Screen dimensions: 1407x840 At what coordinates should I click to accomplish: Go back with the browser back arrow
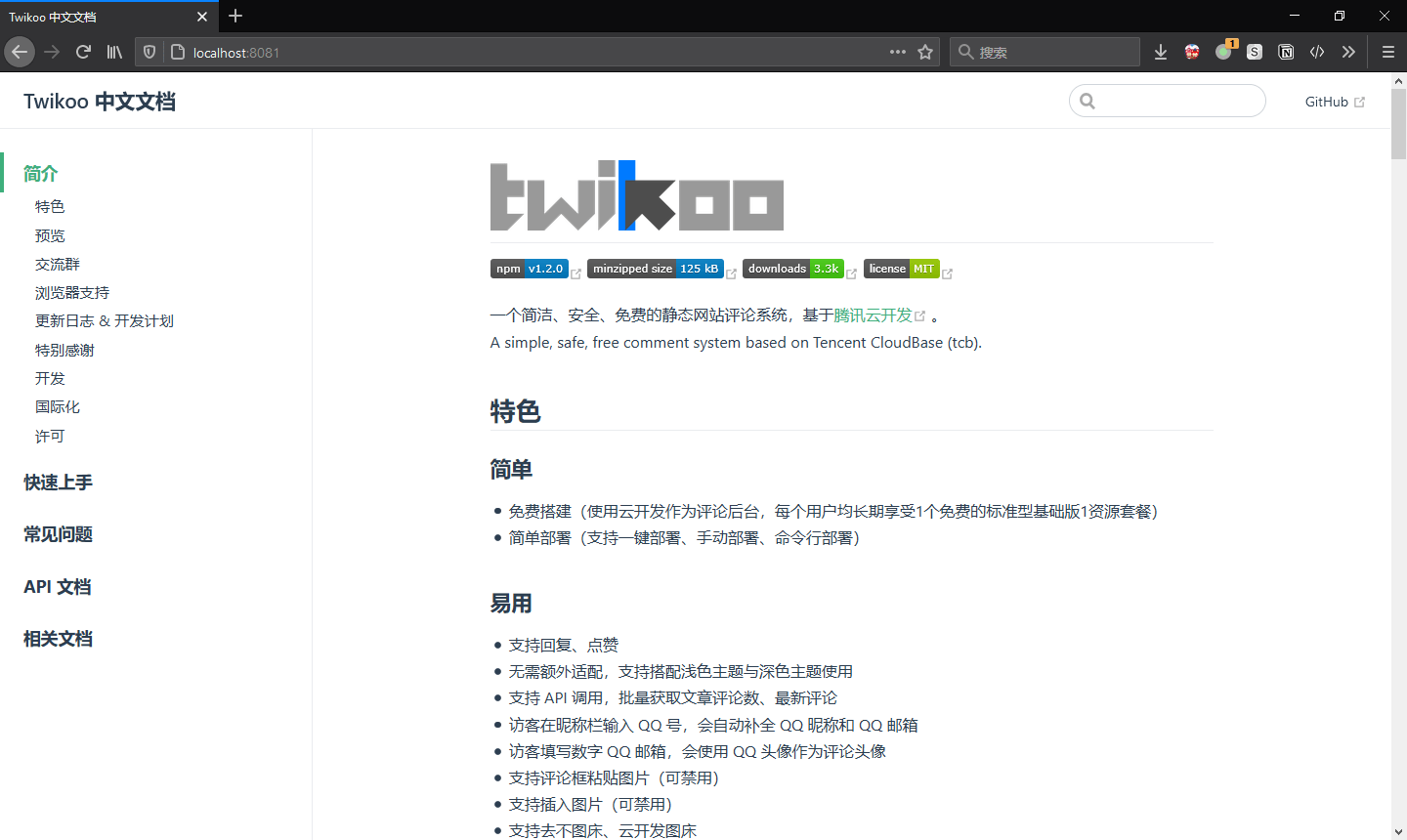point(20,52)
